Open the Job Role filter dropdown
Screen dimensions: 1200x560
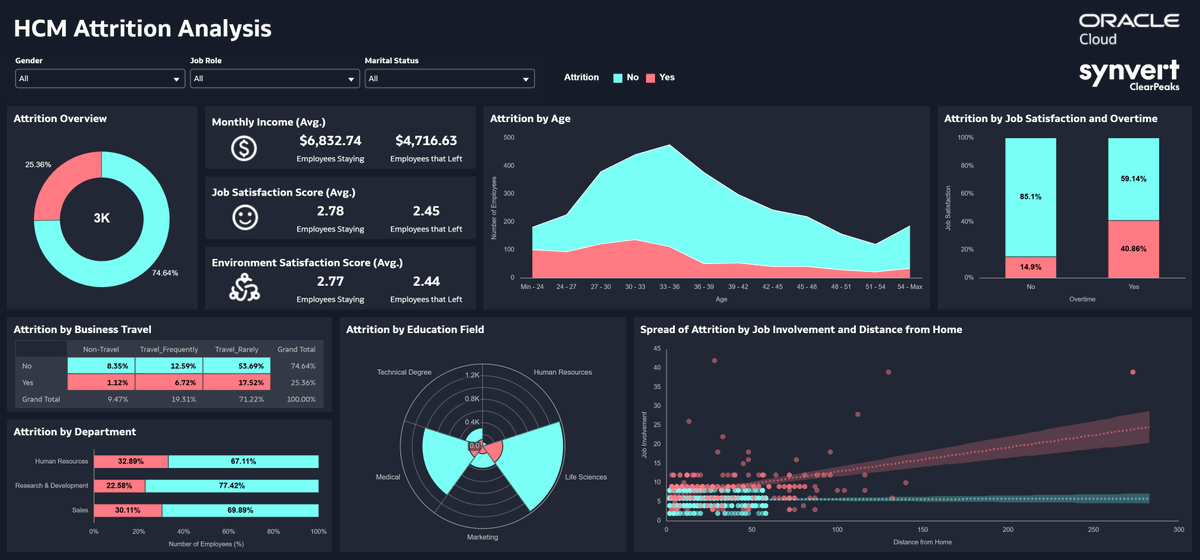[x=275, y=79]
